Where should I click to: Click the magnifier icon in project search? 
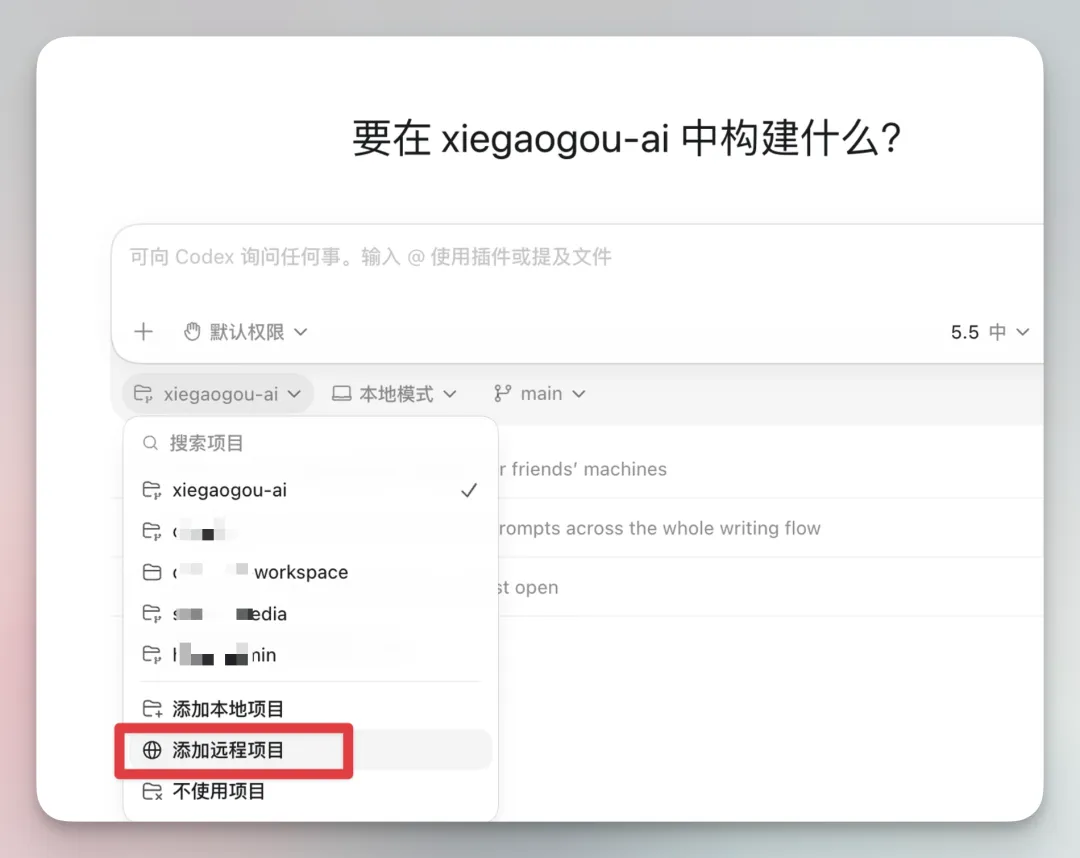pos(150,443)
